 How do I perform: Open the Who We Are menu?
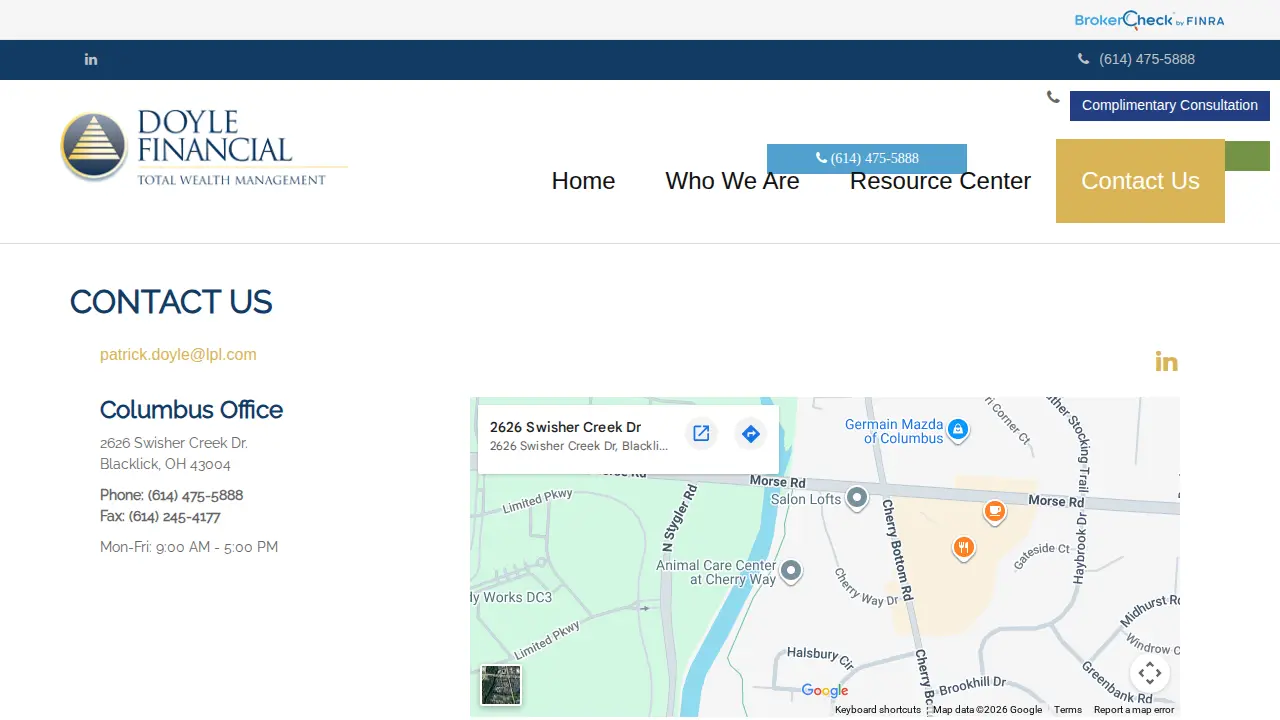click(x=732, y=181)
